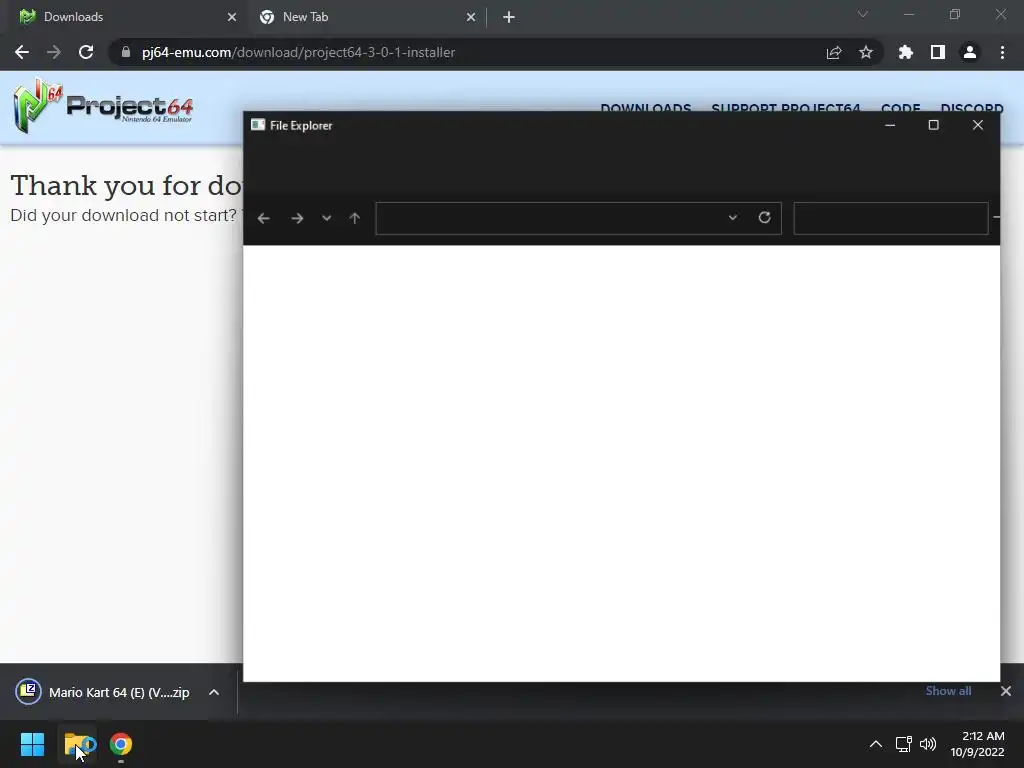This screenshot has width=1024, height=768.
Task: Click File Explorer taskbar icon
Action: (78, 744)
